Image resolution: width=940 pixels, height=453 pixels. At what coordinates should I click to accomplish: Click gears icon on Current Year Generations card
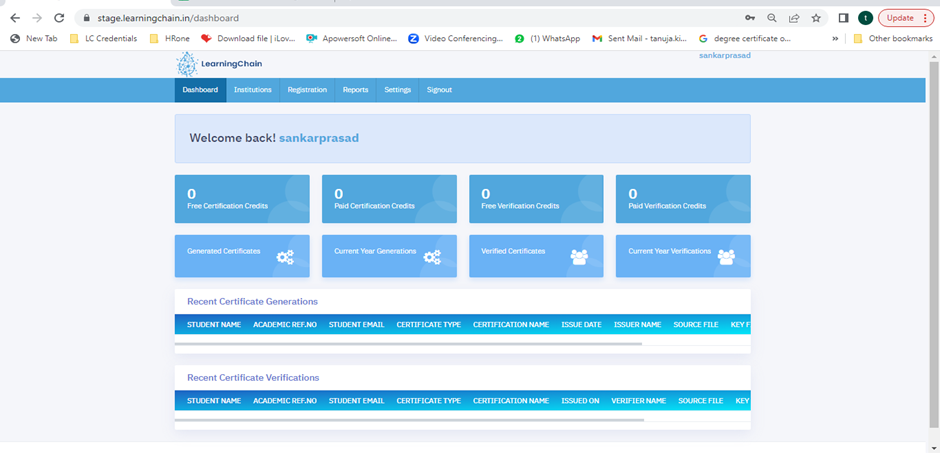(432, 257)
